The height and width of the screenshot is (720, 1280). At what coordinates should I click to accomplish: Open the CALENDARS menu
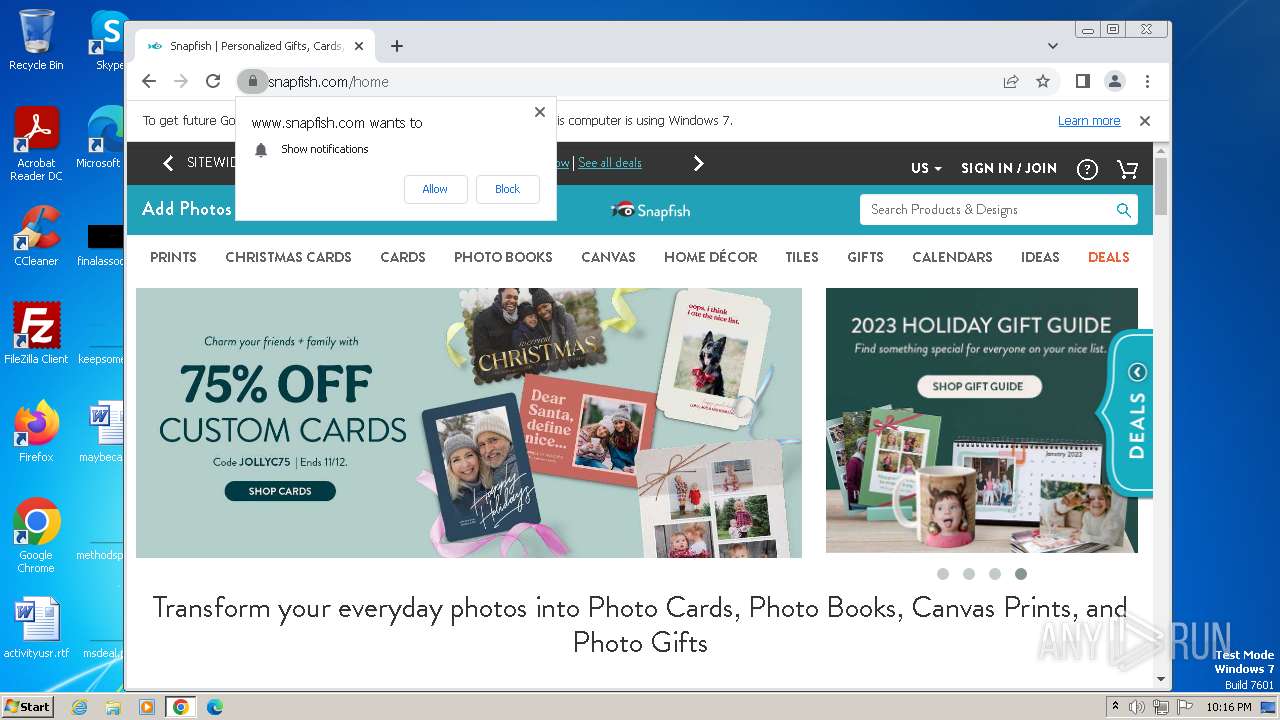[952, 257]
